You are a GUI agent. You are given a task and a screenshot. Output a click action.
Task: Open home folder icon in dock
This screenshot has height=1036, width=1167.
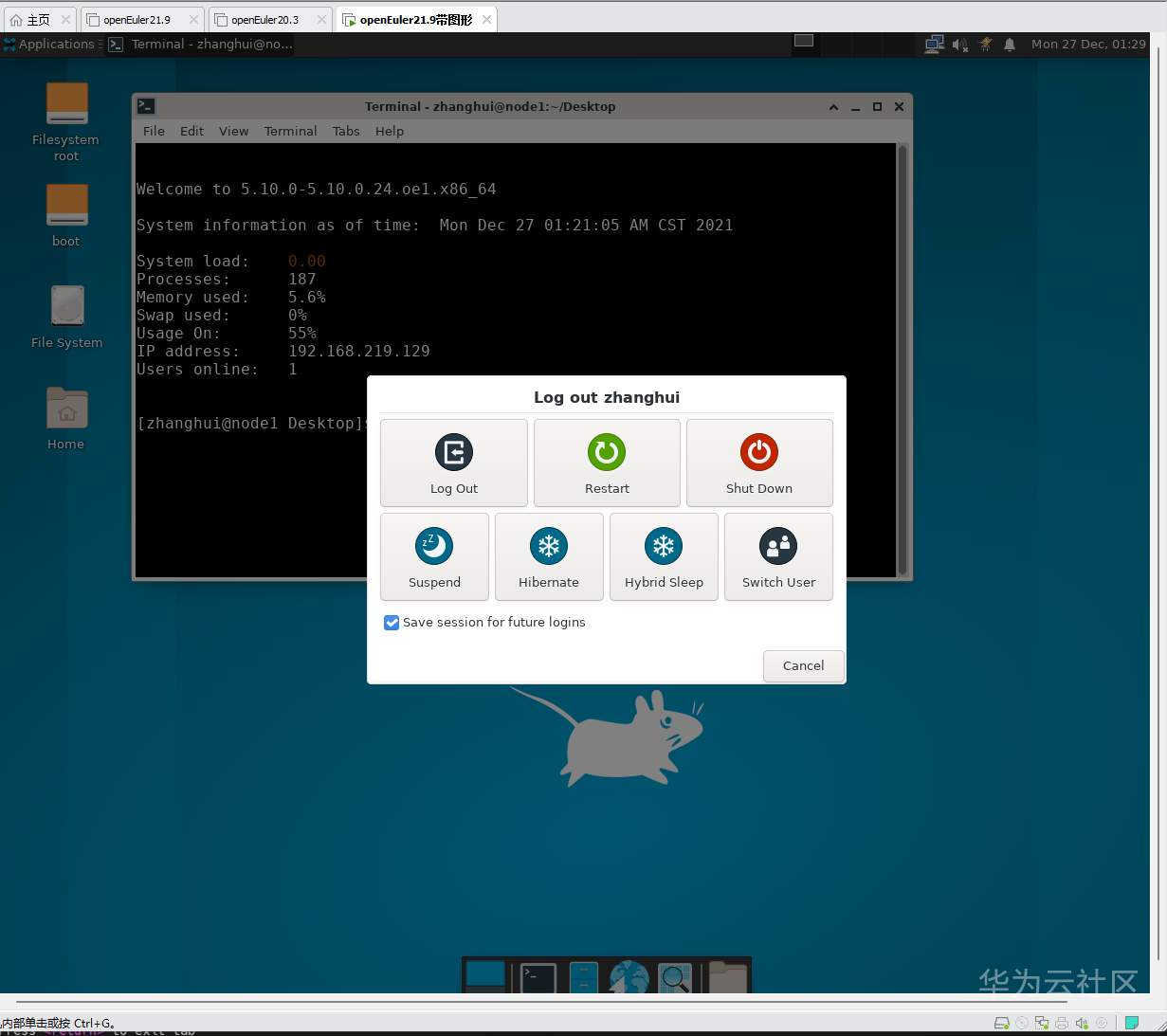(x=728, y=977)
